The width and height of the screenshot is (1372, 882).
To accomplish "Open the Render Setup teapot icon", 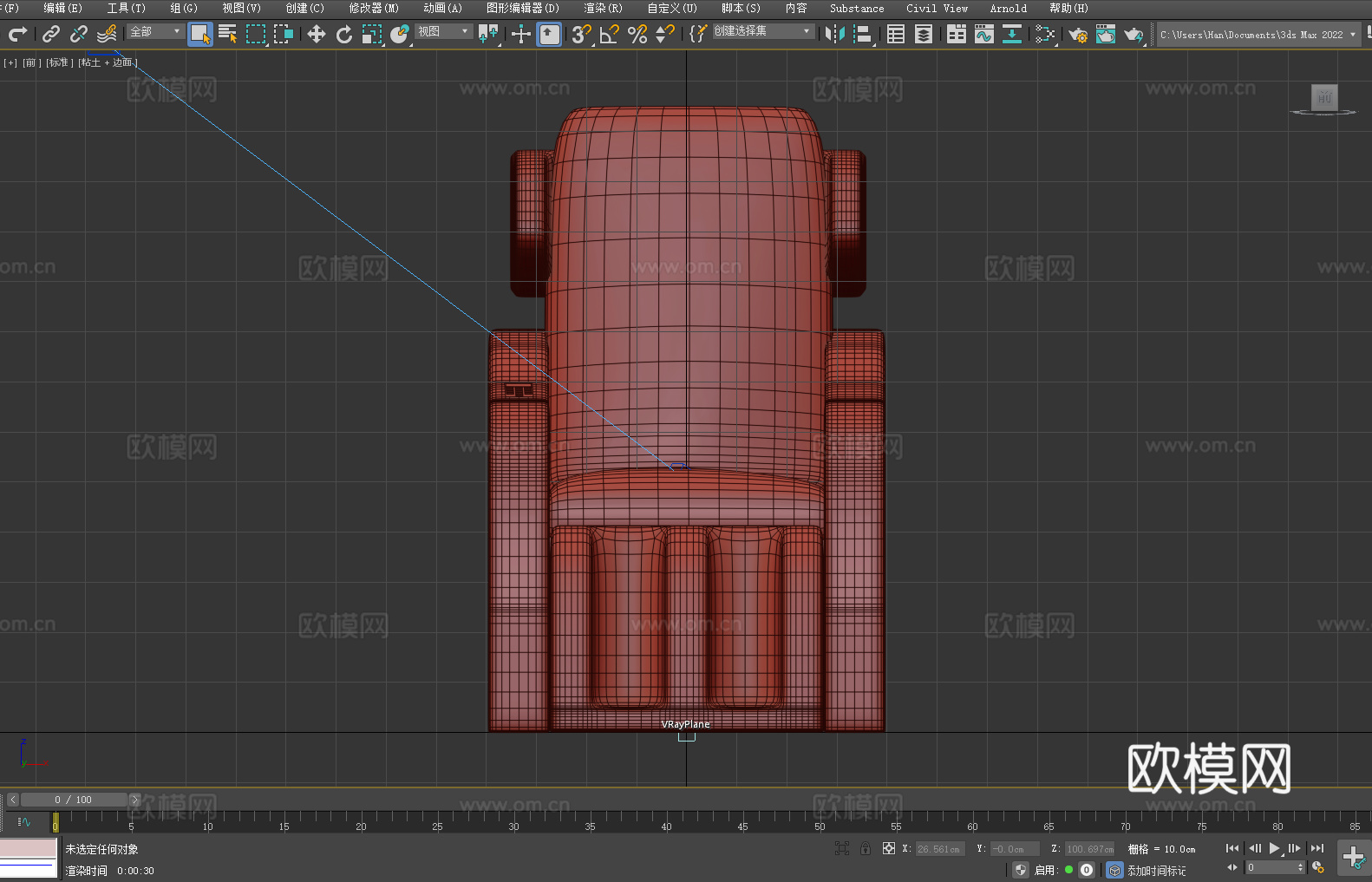I will (1077, 34).
